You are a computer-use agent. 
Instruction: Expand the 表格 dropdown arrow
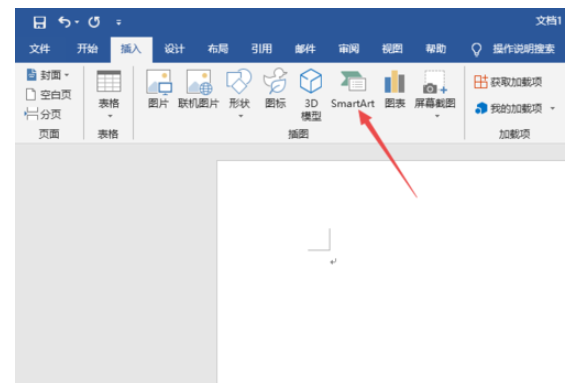[109, 116]
